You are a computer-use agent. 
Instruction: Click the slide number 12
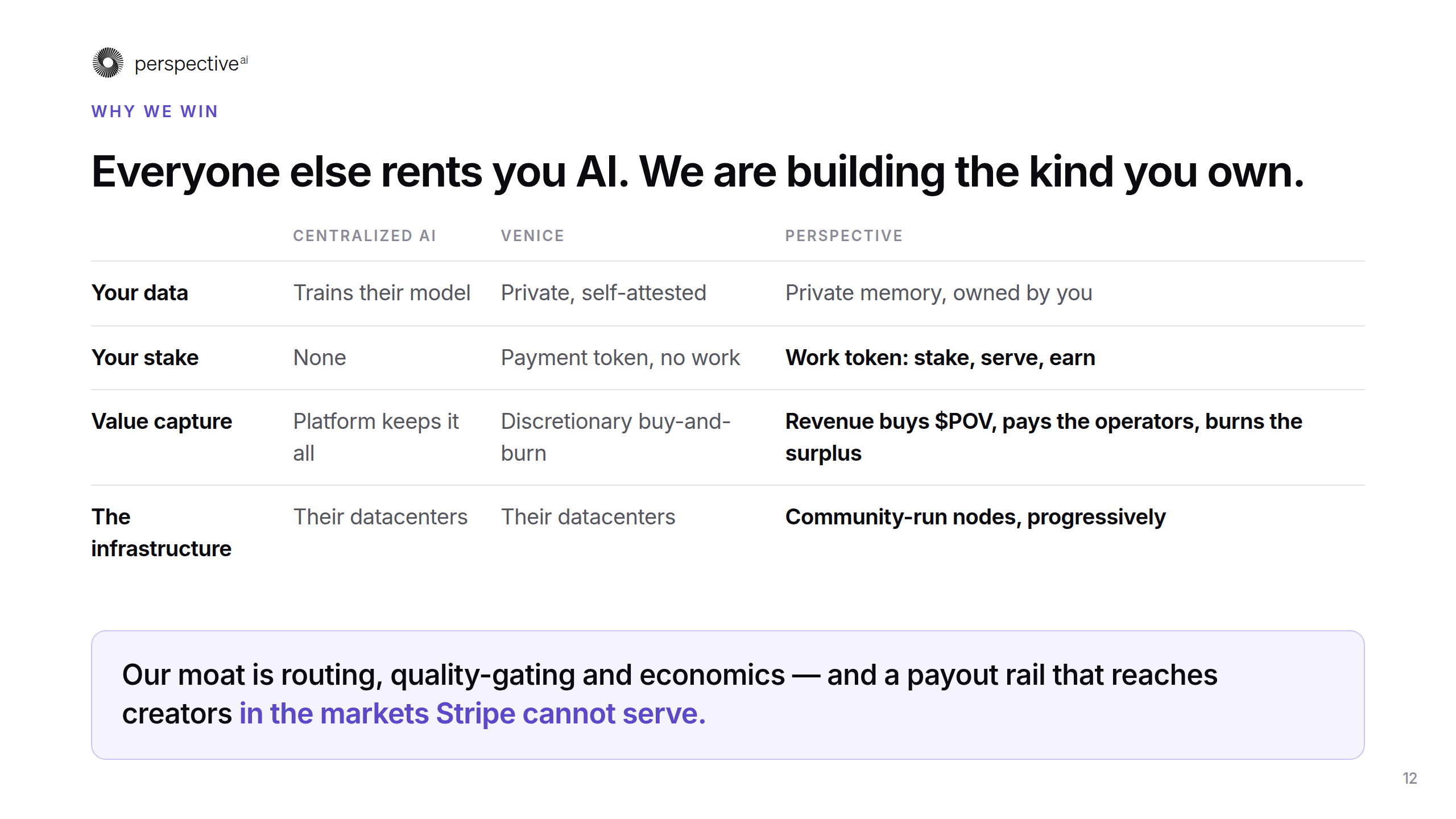click(x=1410, y=778)
